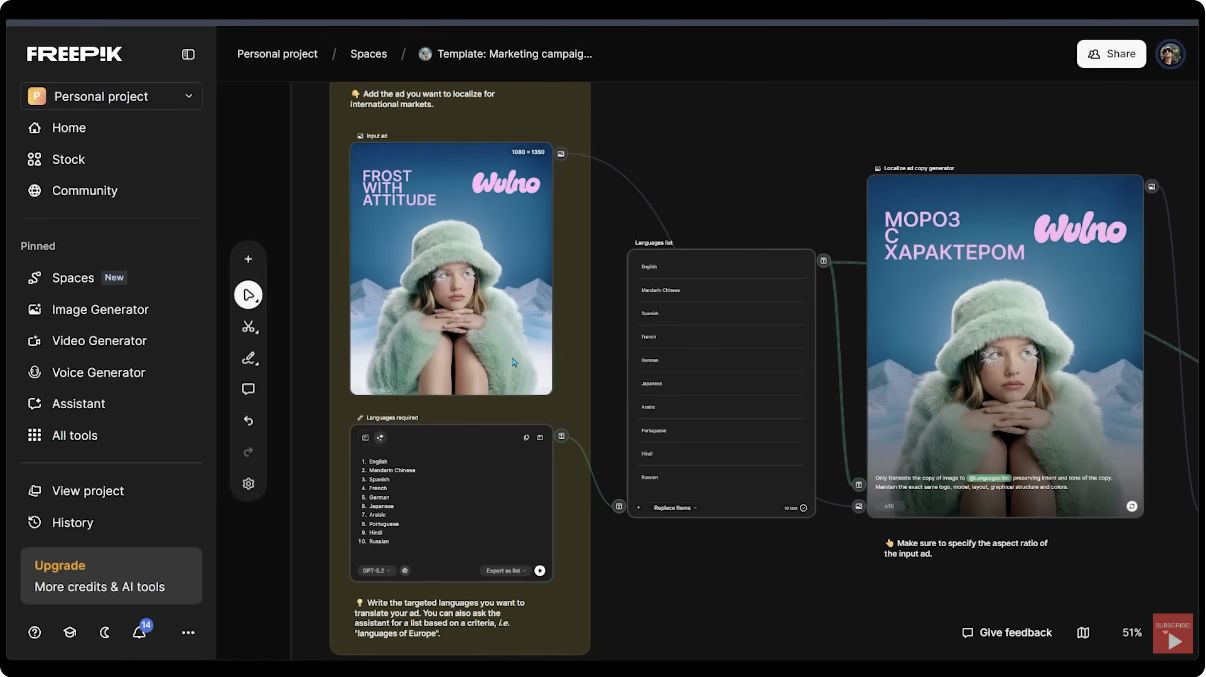Open canvas minimap icon
Screen dimensions: 1206x677
[1083, 633]
